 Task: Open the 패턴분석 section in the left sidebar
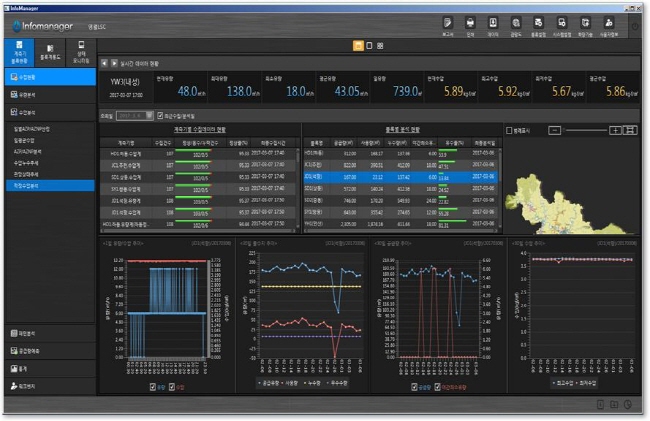click(50, 333)
